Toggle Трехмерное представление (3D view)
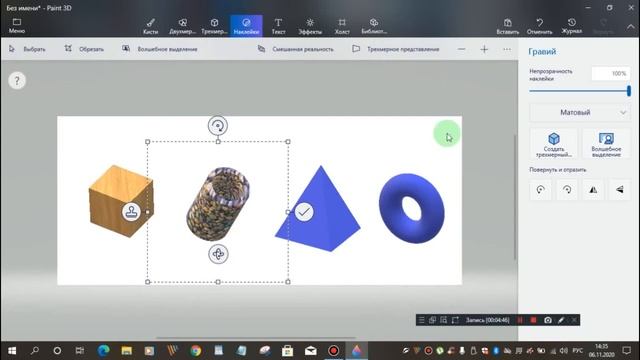 pos(396,49)
